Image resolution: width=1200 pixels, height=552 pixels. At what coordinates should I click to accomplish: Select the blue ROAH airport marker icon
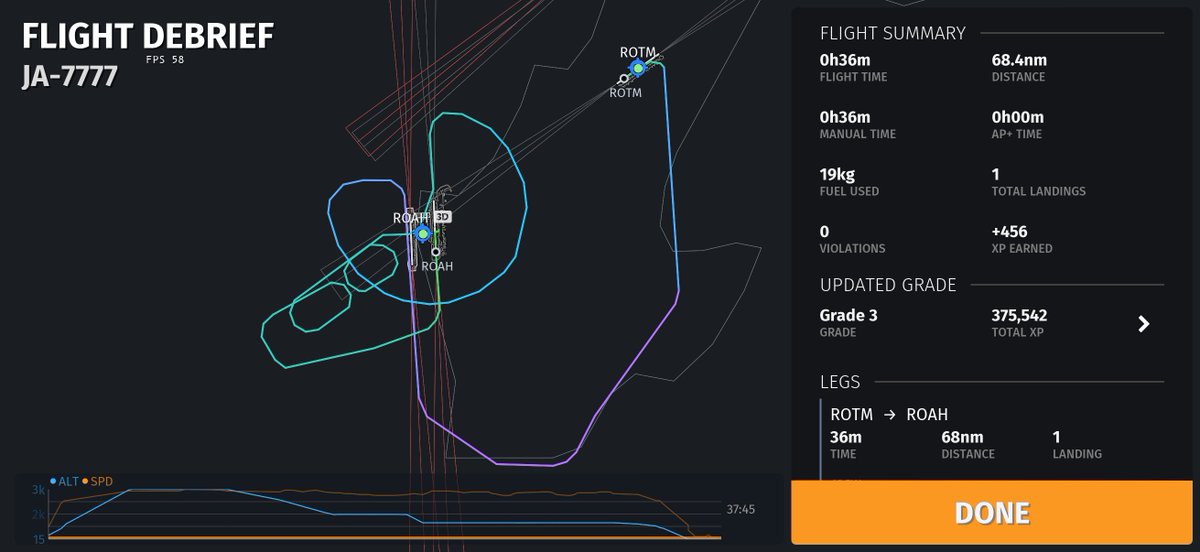[422, 234]
